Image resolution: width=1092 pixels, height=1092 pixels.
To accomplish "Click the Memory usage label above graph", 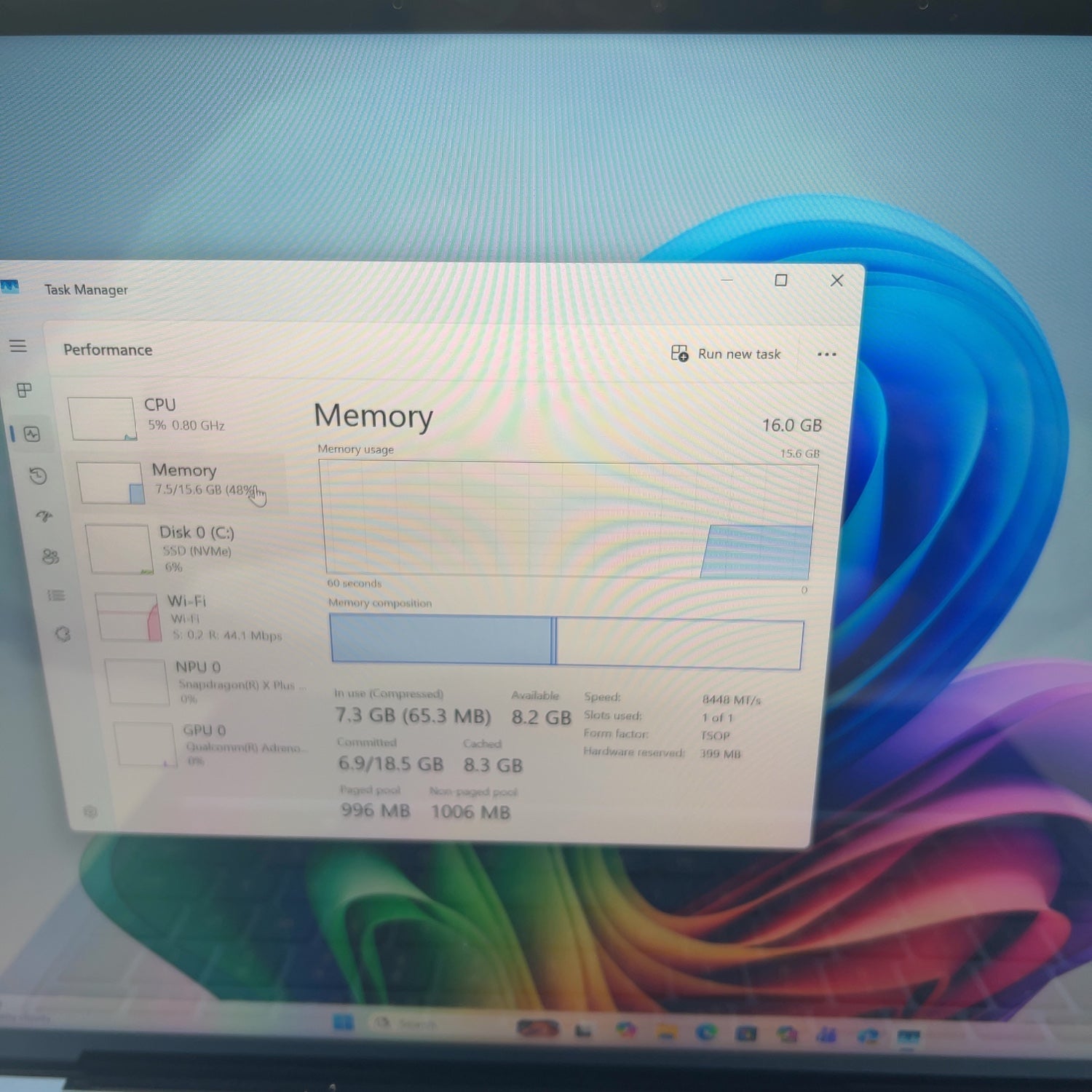I will (355, 449).
